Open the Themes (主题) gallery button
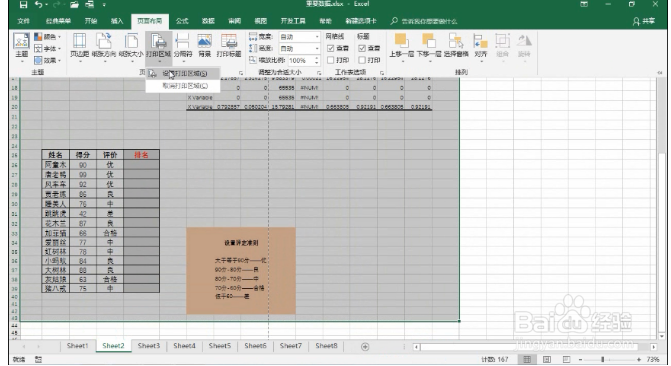671x366 pixels. click(x=21, y=48)
